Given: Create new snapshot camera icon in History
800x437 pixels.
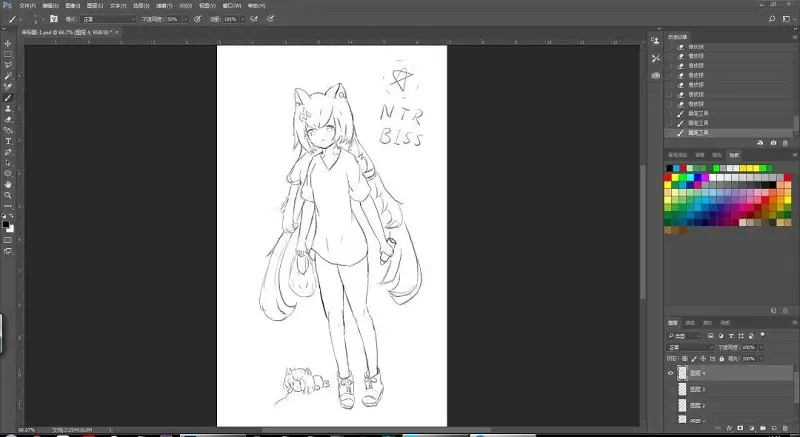Looking at the screenshot, I should pos(773,143).
